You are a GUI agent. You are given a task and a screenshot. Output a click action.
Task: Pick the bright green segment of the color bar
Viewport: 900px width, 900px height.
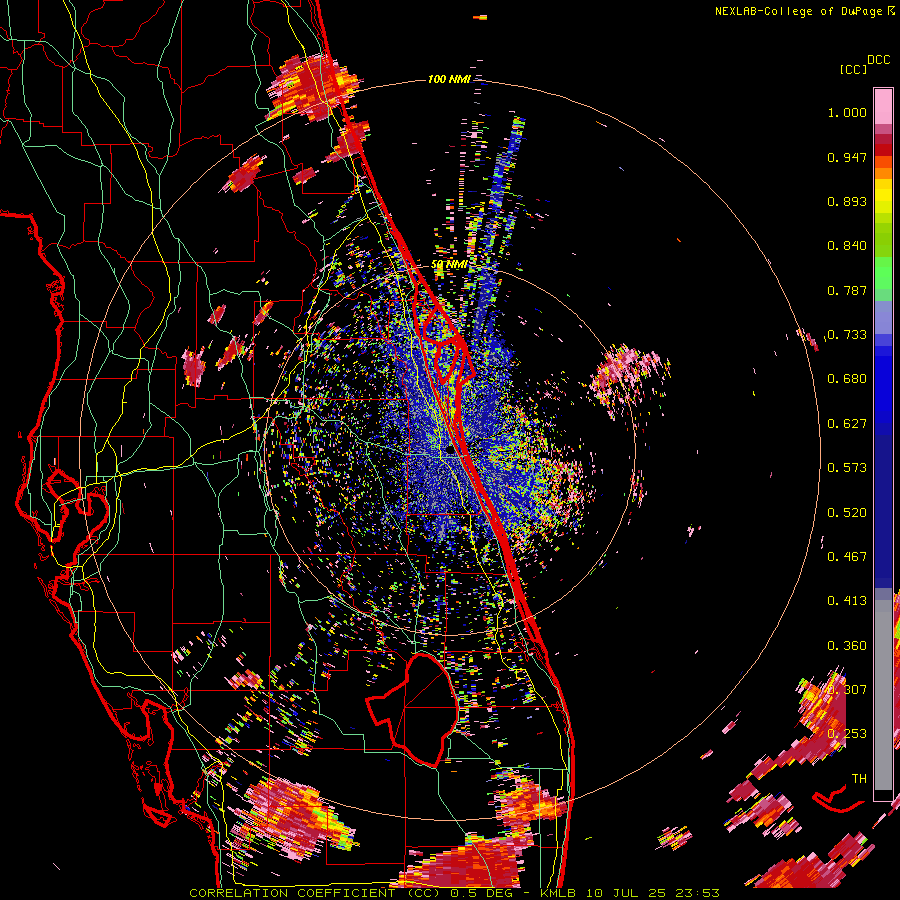[x=883, y=273]
